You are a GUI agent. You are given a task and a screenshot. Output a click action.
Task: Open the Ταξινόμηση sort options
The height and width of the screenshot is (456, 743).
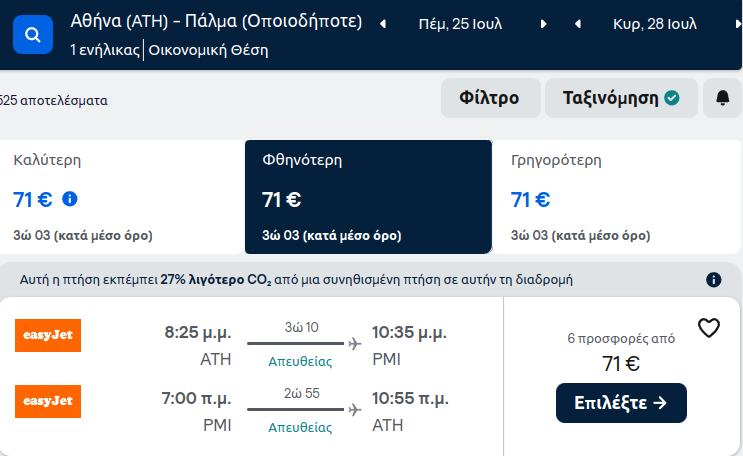pos(621,98)
